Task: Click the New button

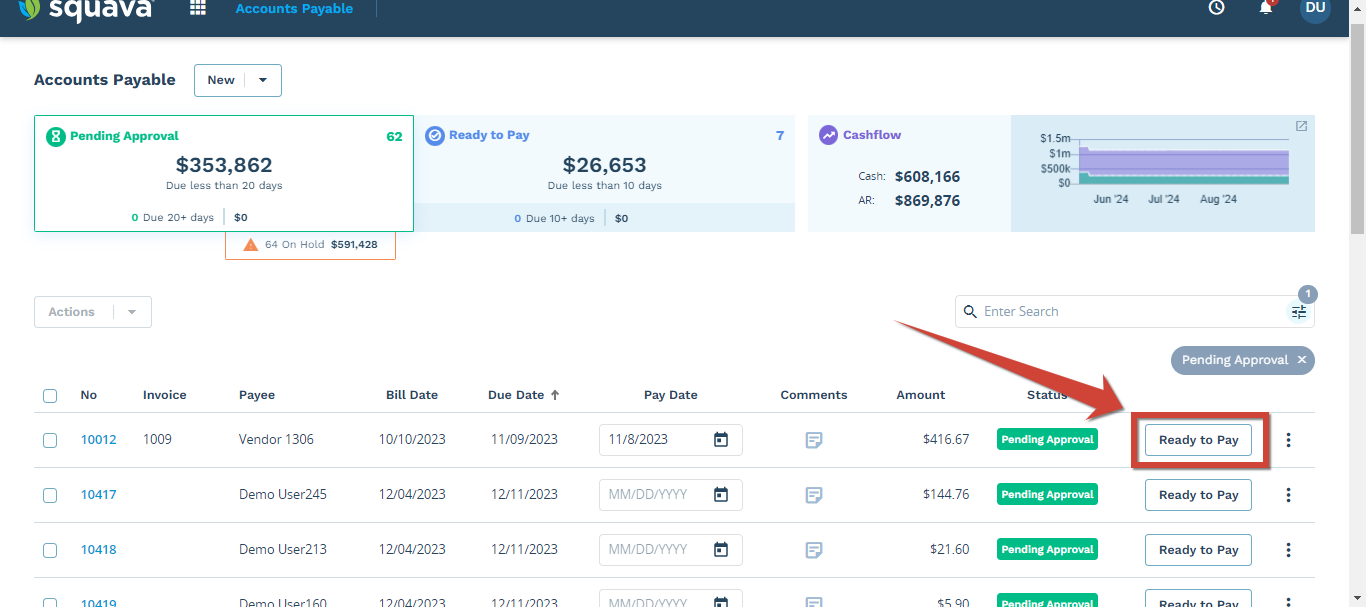Action: pyautogui.click(x=222, y=80)
